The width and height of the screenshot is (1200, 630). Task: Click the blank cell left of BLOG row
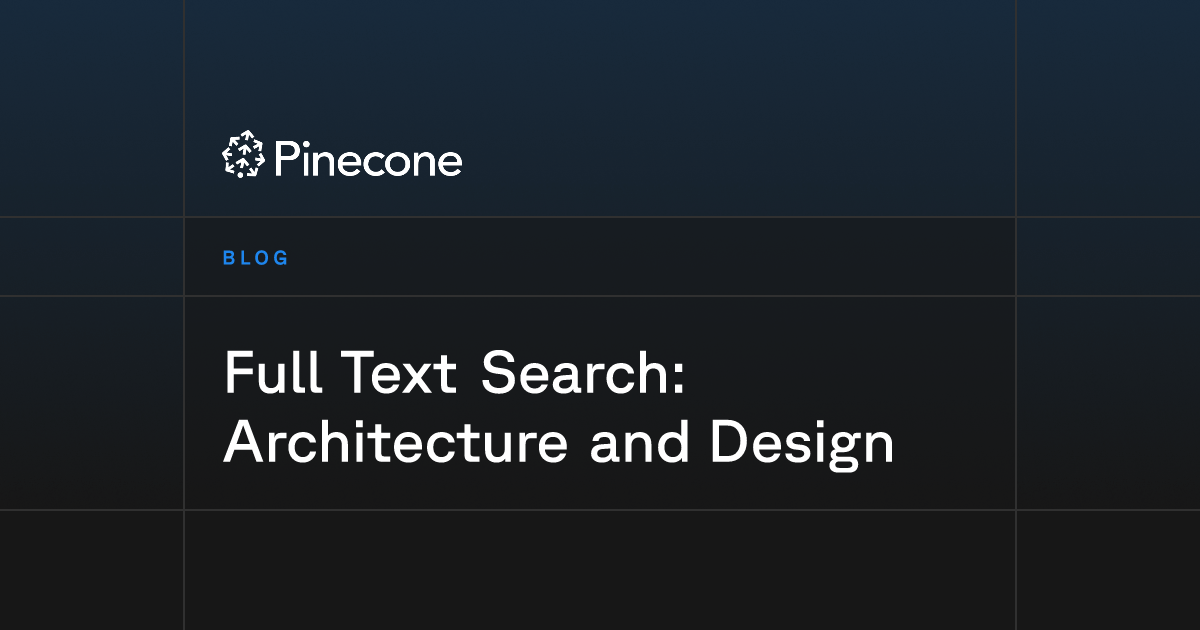coord(91,257)
